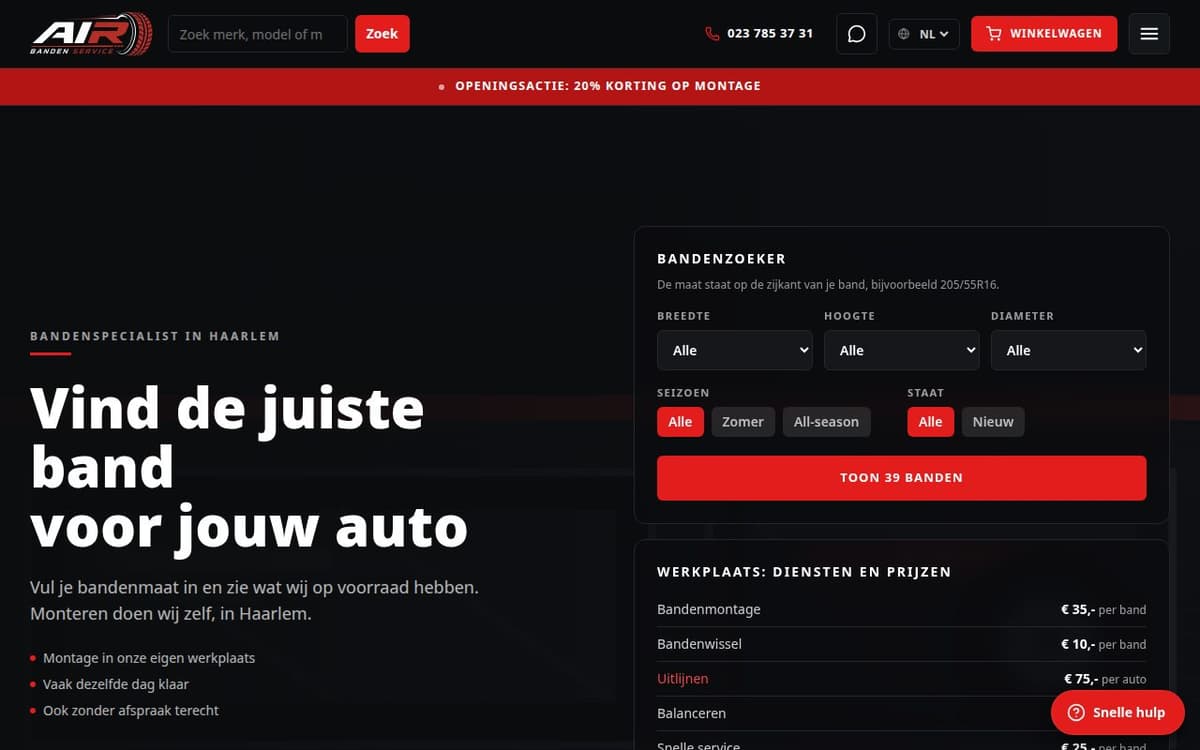This screenshot has width=1200, height=750.
Task: Select the Nieuw condition filter
Action: [x=993, y=421]
